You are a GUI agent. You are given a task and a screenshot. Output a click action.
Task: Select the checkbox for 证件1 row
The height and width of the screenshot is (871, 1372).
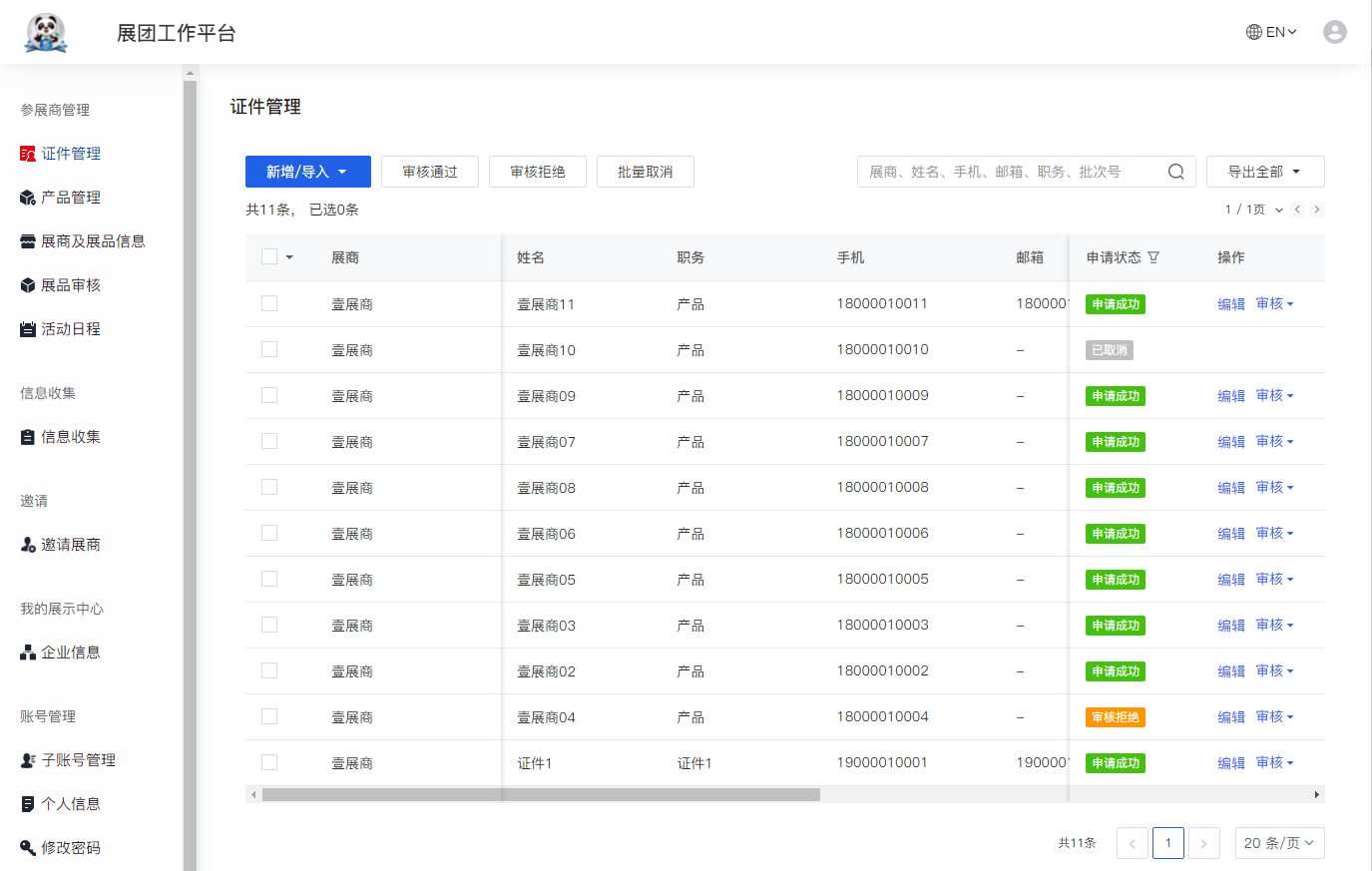269,762
